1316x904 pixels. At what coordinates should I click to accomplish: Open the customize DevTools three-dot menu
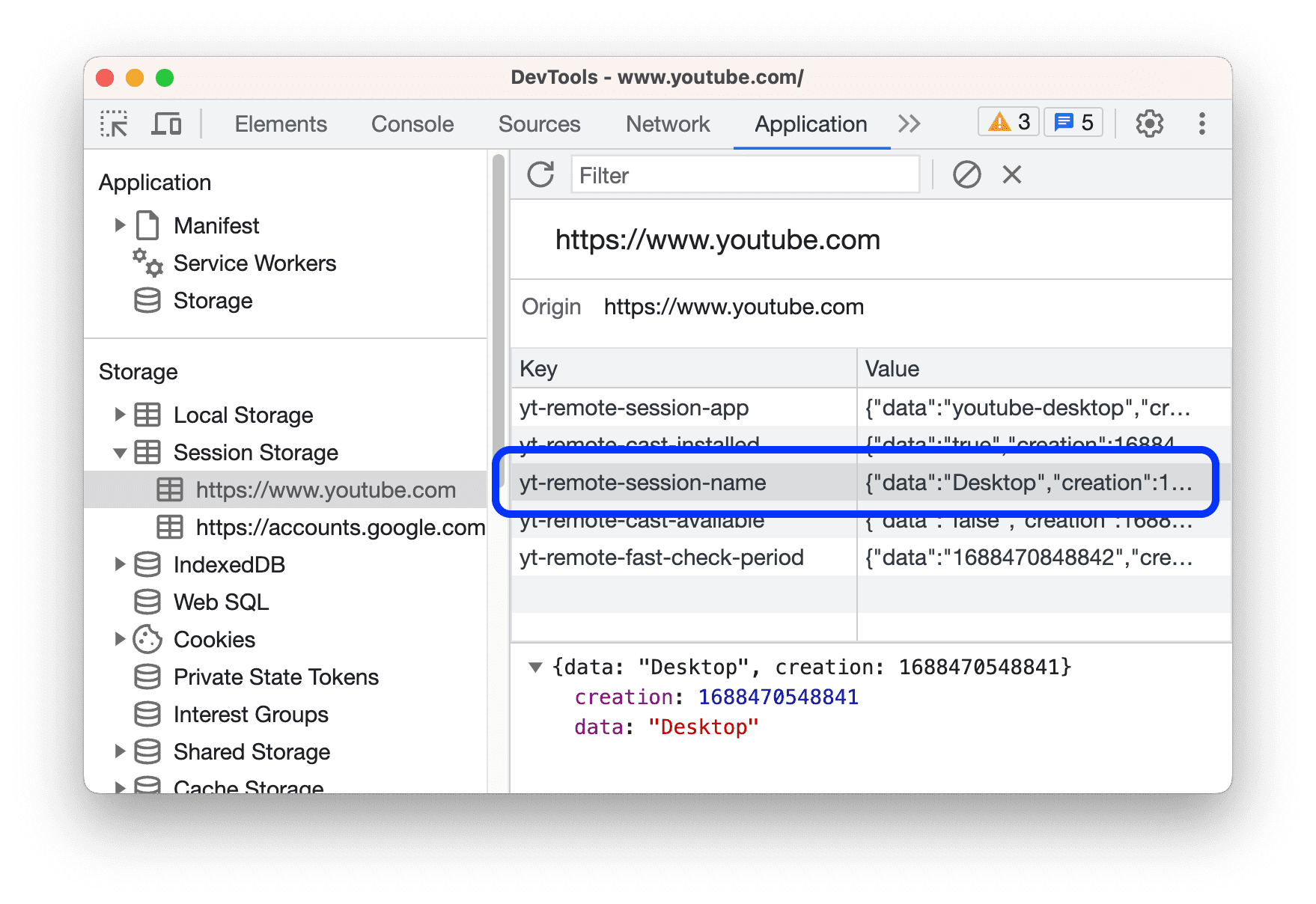(x=1201, y=123)
